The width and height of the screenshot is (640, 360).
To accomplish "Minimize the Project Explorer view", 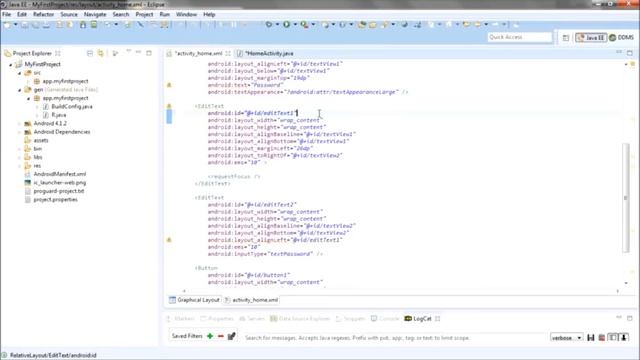I will tap(138, 52).
